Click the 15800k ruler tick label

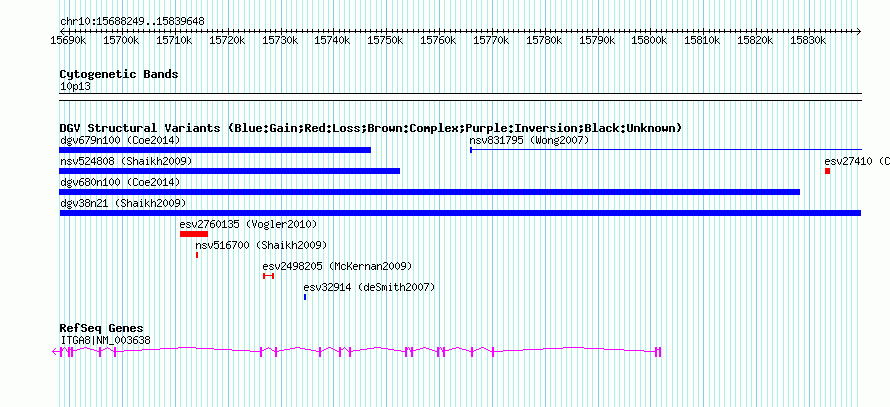tap(650, 41)
